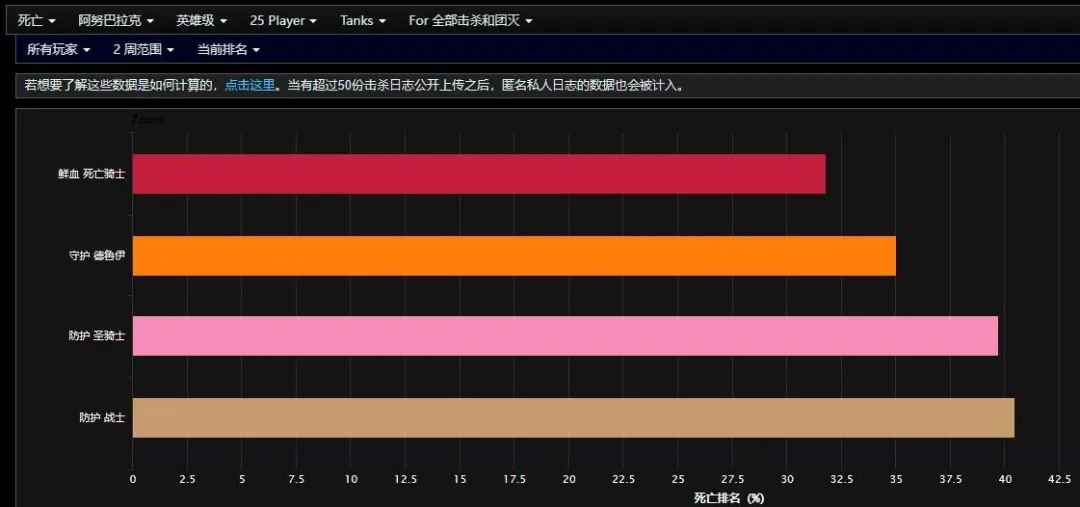The image size is (1080, 507).
Task: Click the 死亡排名 (%) axis title
Action: coord(729,497)
